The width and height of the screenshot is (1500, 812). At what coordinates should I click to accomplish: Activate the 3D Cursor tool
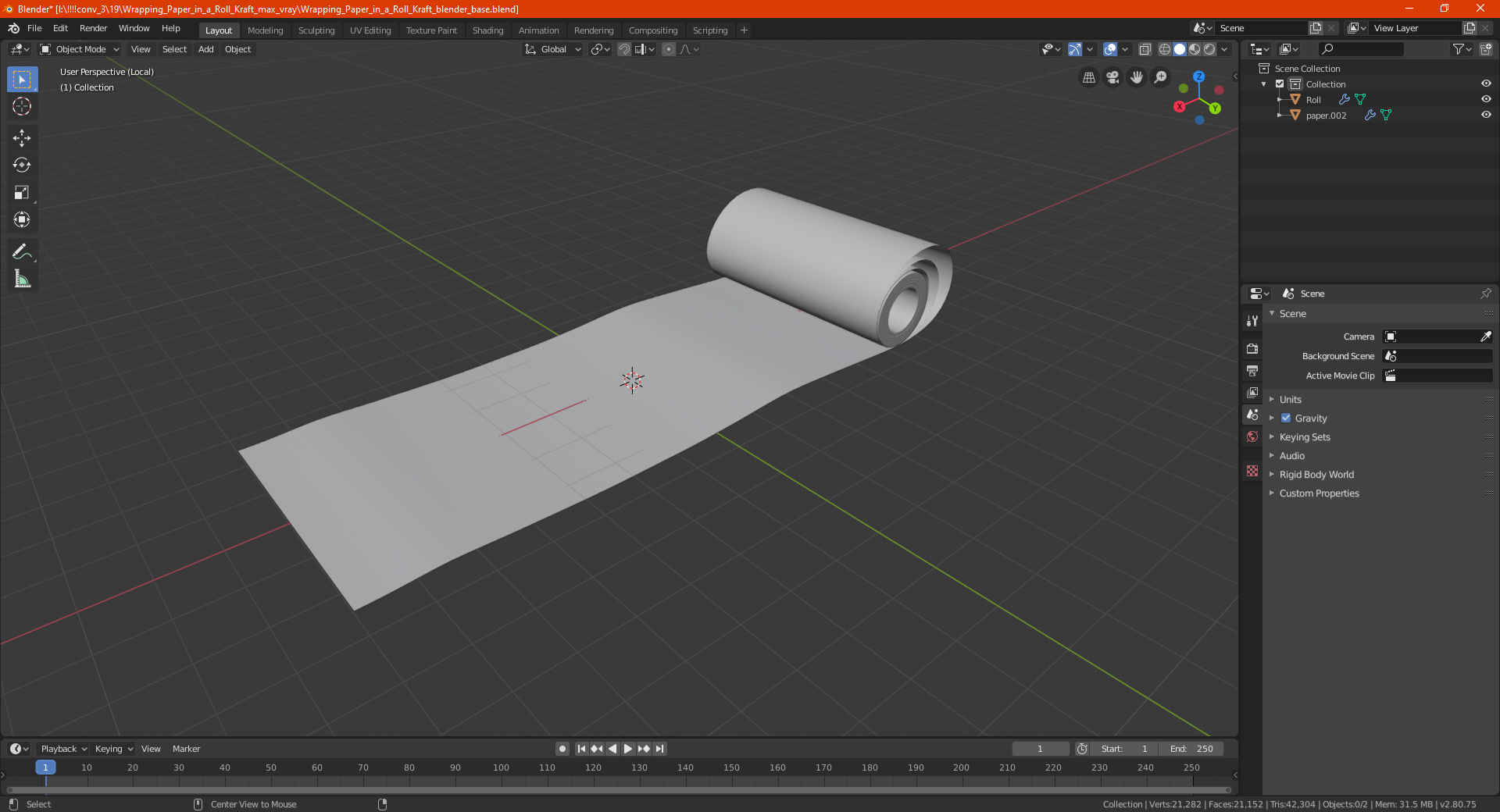tap(22, 107)
